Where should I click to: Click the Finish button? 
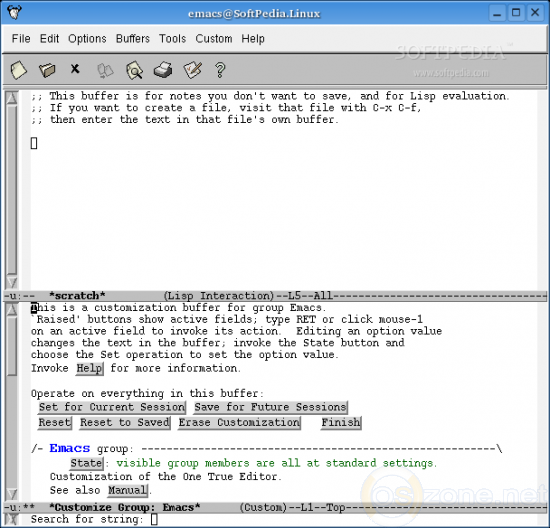(341, 422)
